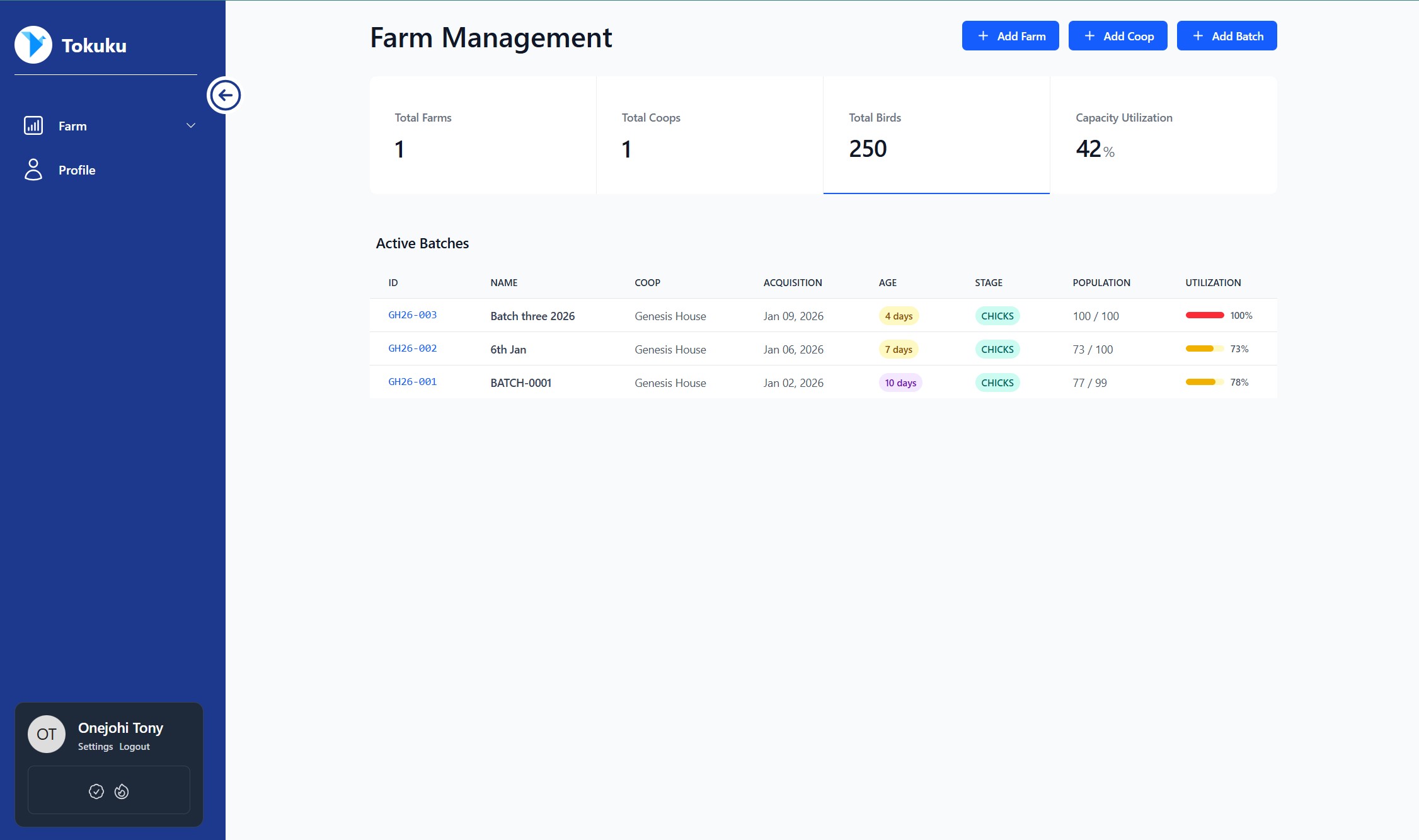Click the Add Batch button
The height and width of the screenshot is (840, 1419).
[x=1227, y=36]
